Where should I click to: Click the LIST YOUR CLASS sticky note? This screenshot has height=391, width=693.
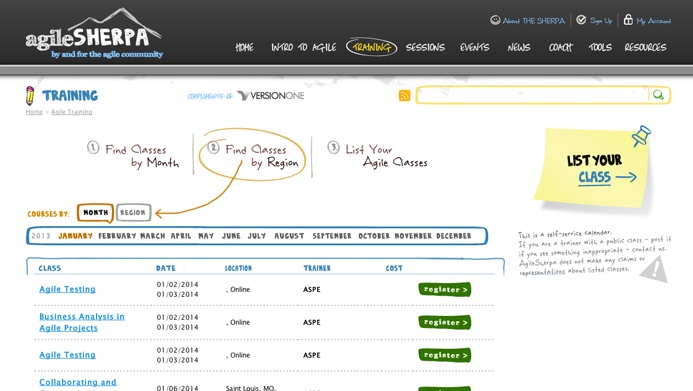pyautogui.click(x=592, y=168)
